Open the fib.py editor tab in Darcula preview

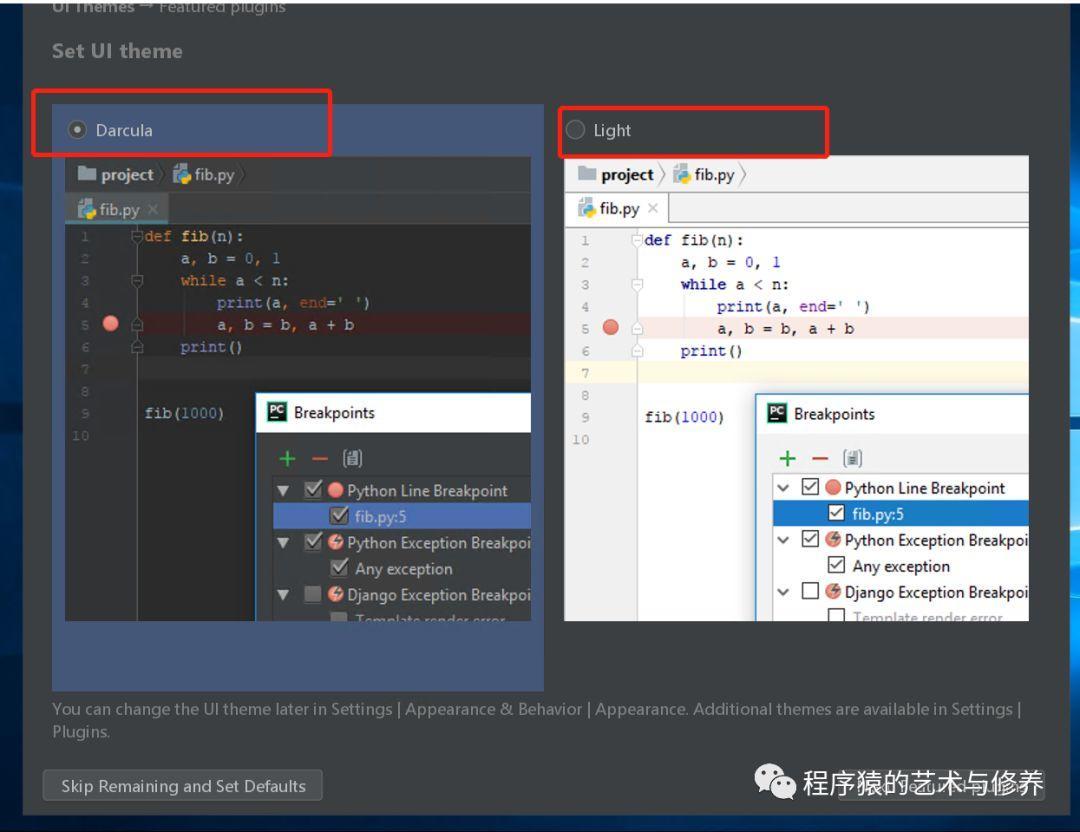117,209
